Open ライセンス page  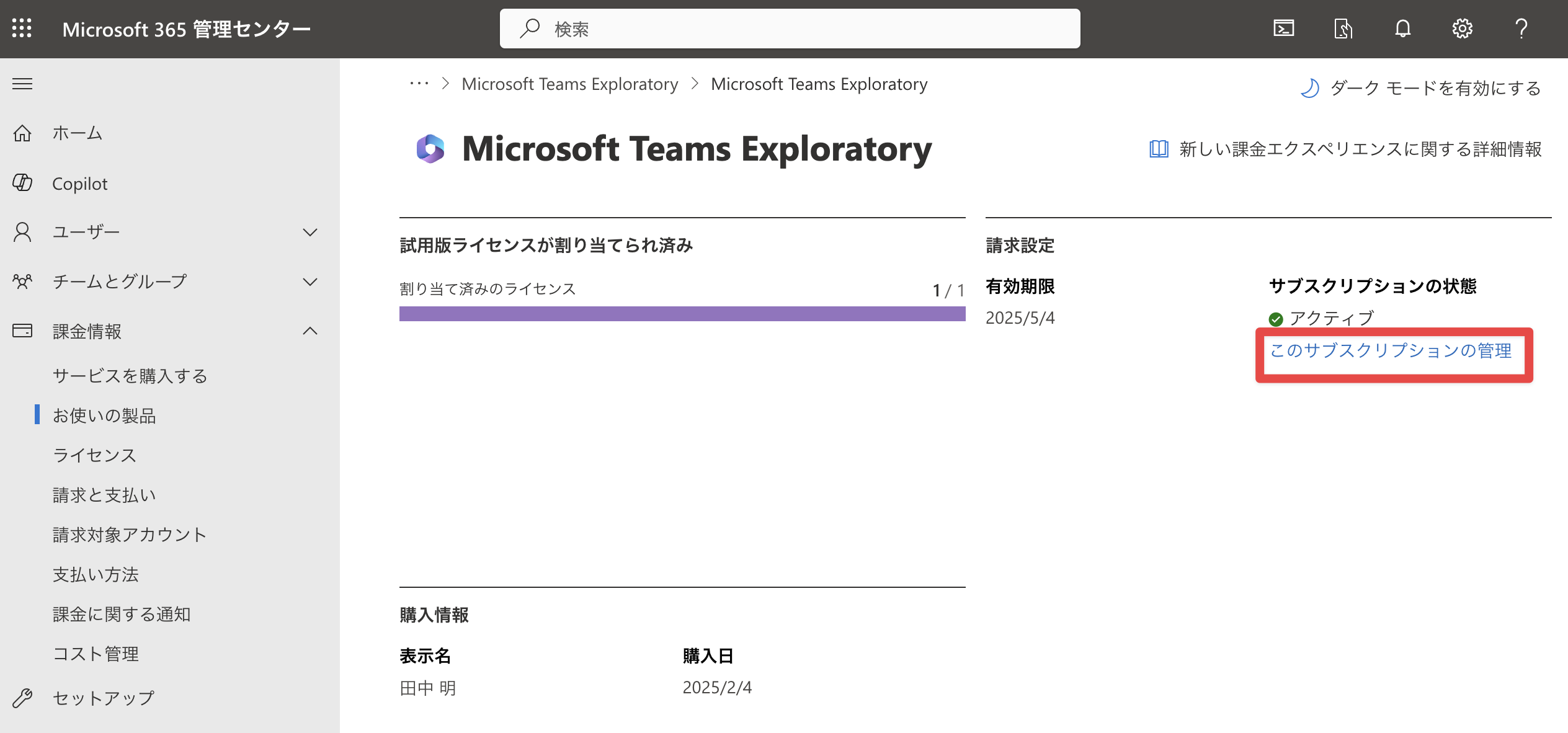pyautogui.click(x=94, y=455)
